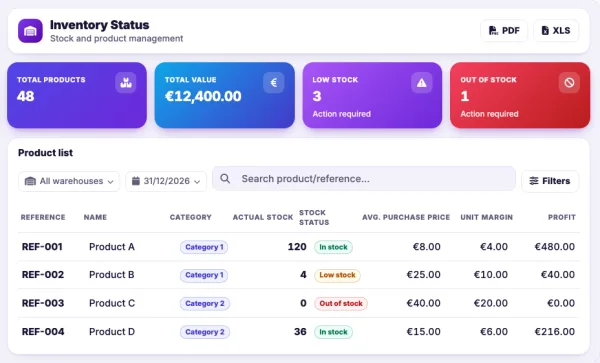Click Category 1 badge for Product B
Viewport: 600px width, 363px height.
204,275
